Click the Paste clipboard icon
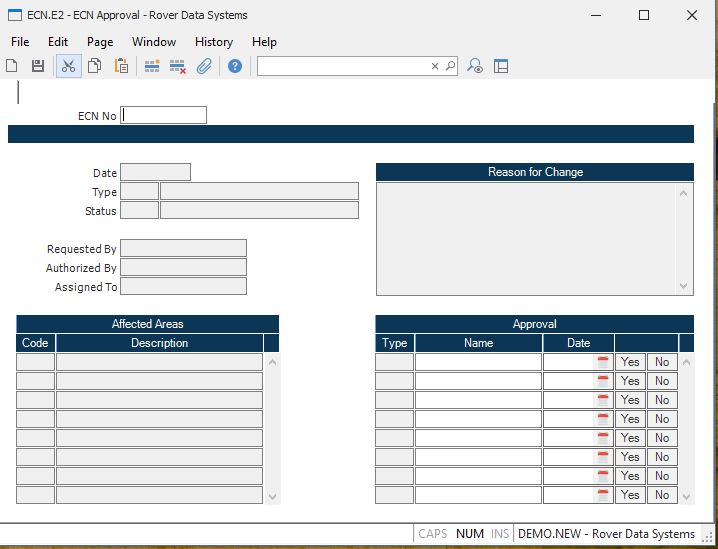Screen dimensions: 718x549 pos(121,66)
